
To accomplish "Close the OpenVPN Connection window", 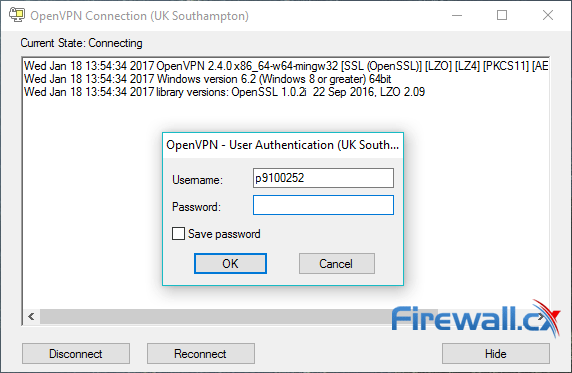I will coord(548,15).
